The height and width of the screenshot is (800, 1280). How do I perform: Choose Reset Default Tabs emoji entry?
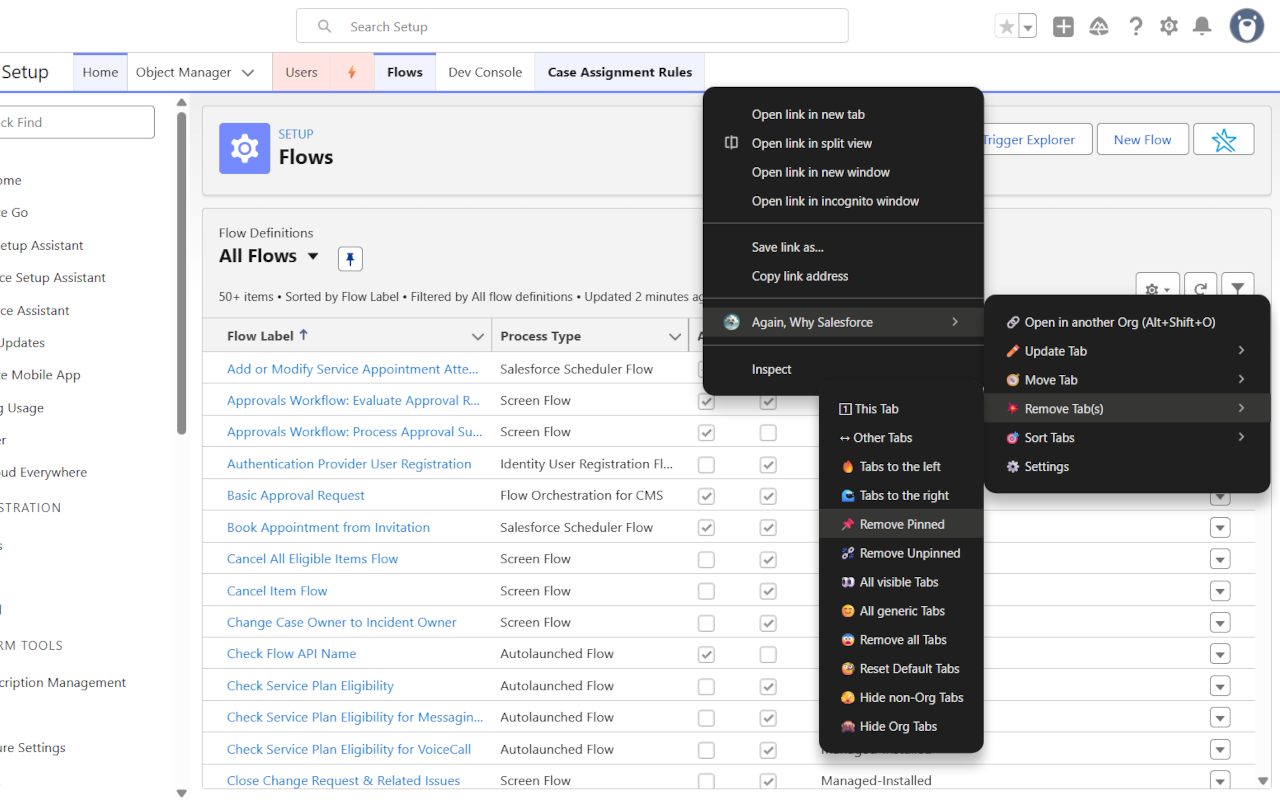click(901, 669)
